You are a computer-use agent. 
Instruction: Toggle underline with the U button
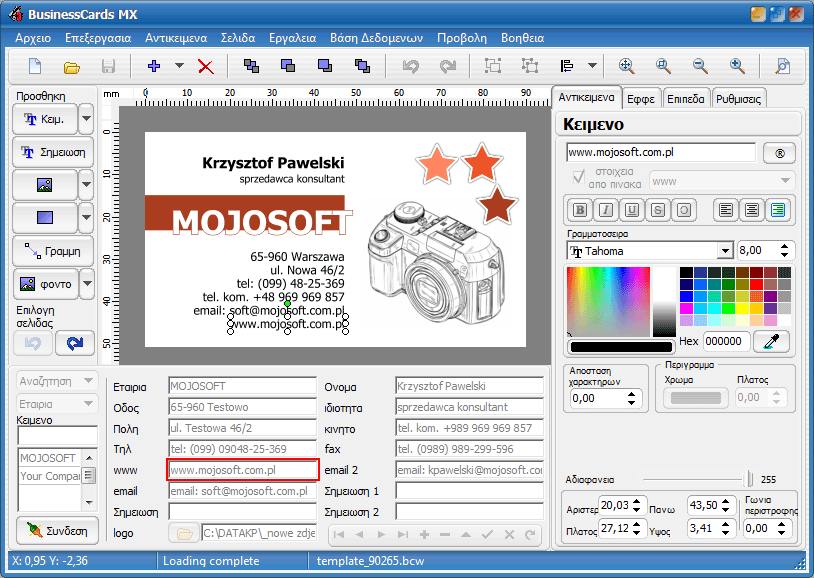tap(632, 210)
